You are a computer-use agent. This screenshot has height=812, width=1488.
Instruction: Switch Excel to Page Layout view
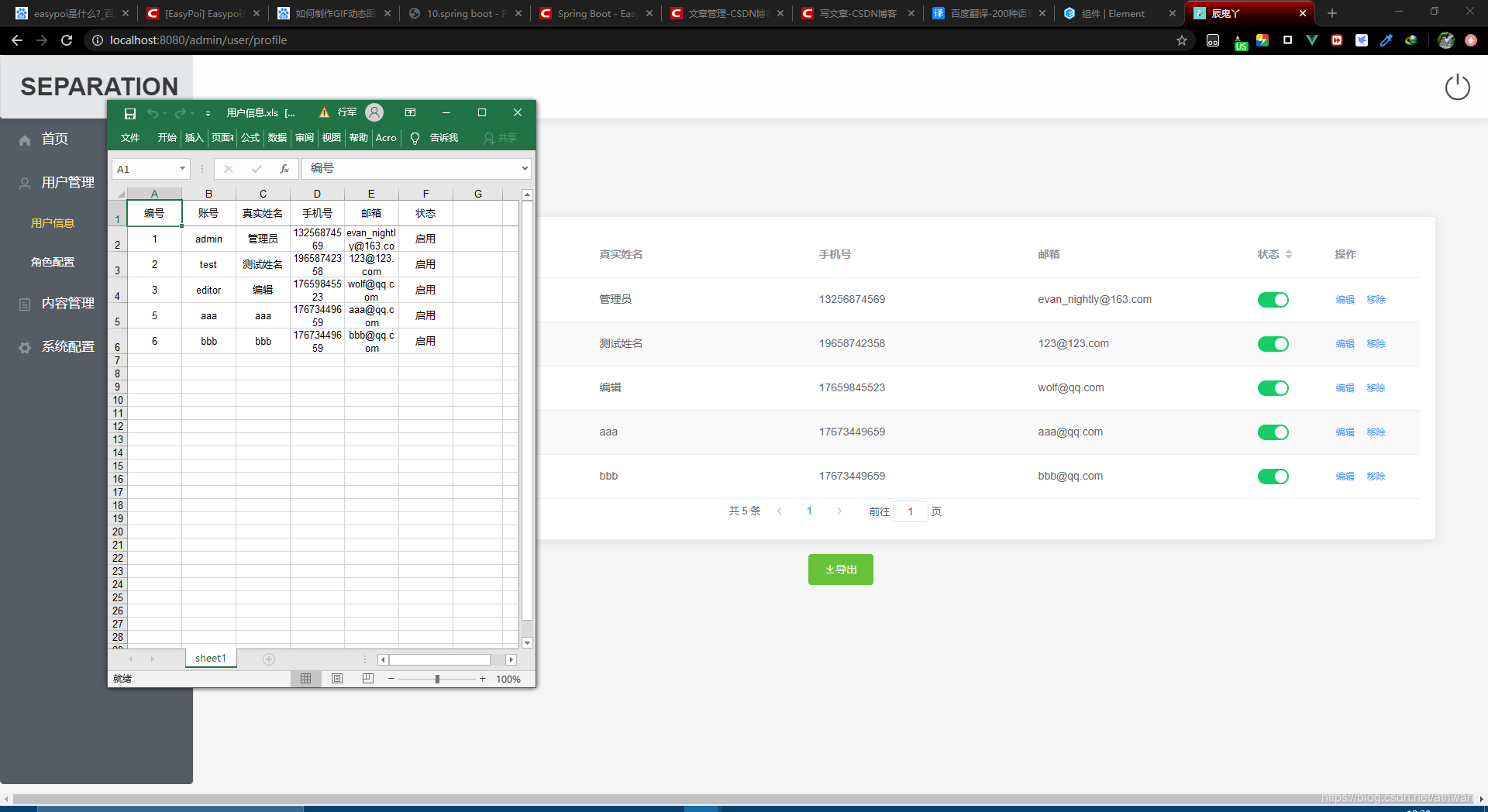click(x=337, y=679)
